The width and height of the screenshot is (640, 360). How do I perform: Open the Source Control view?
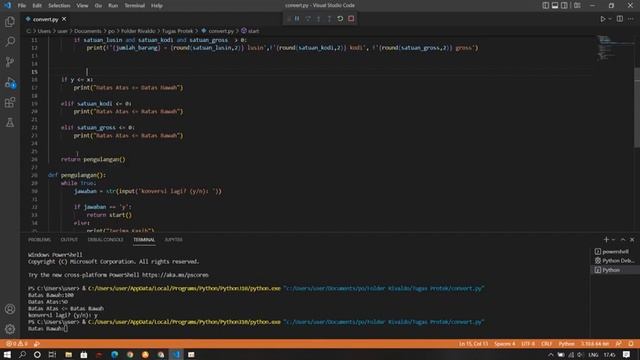click(x=10, y=62)
